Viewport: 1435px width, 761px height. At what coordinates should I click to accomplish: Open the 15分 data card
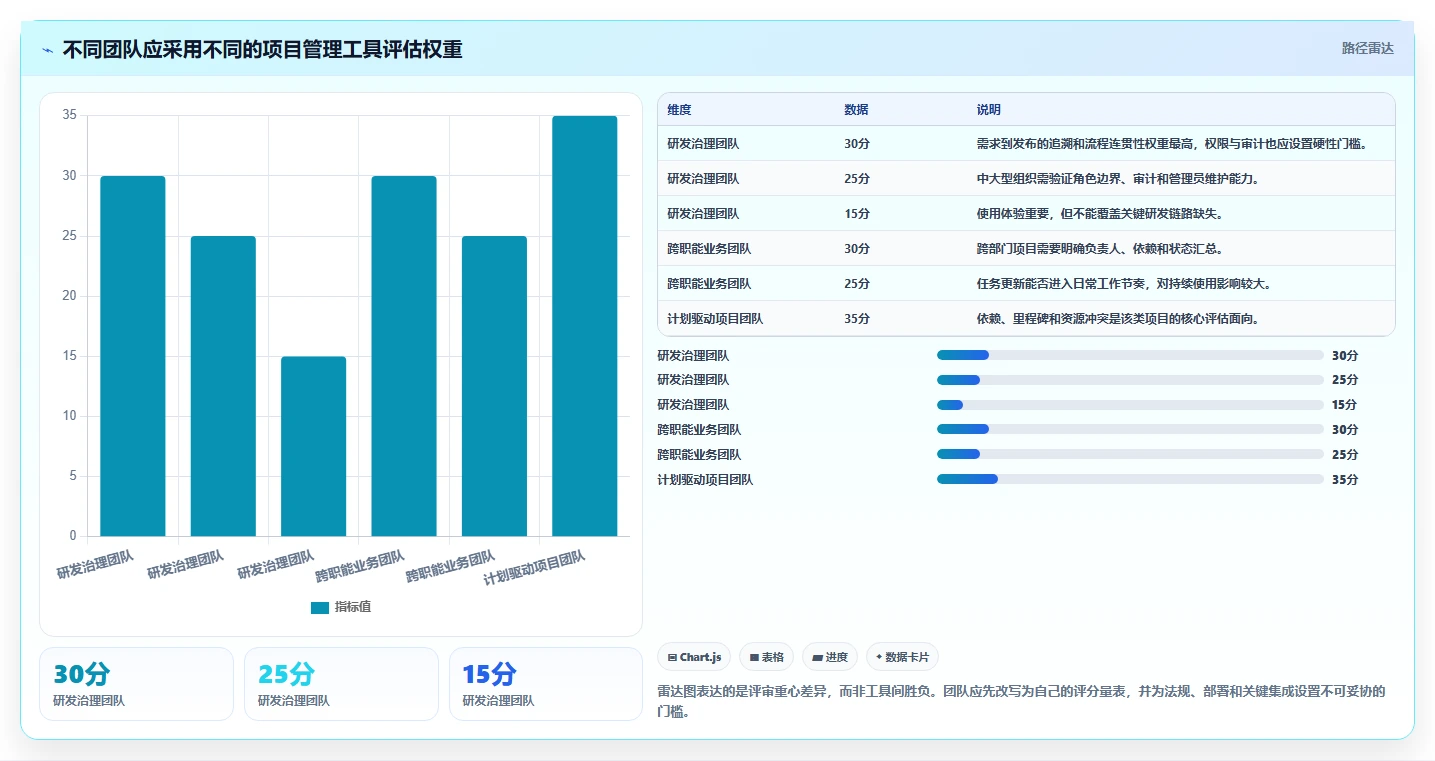click(546, 684)
